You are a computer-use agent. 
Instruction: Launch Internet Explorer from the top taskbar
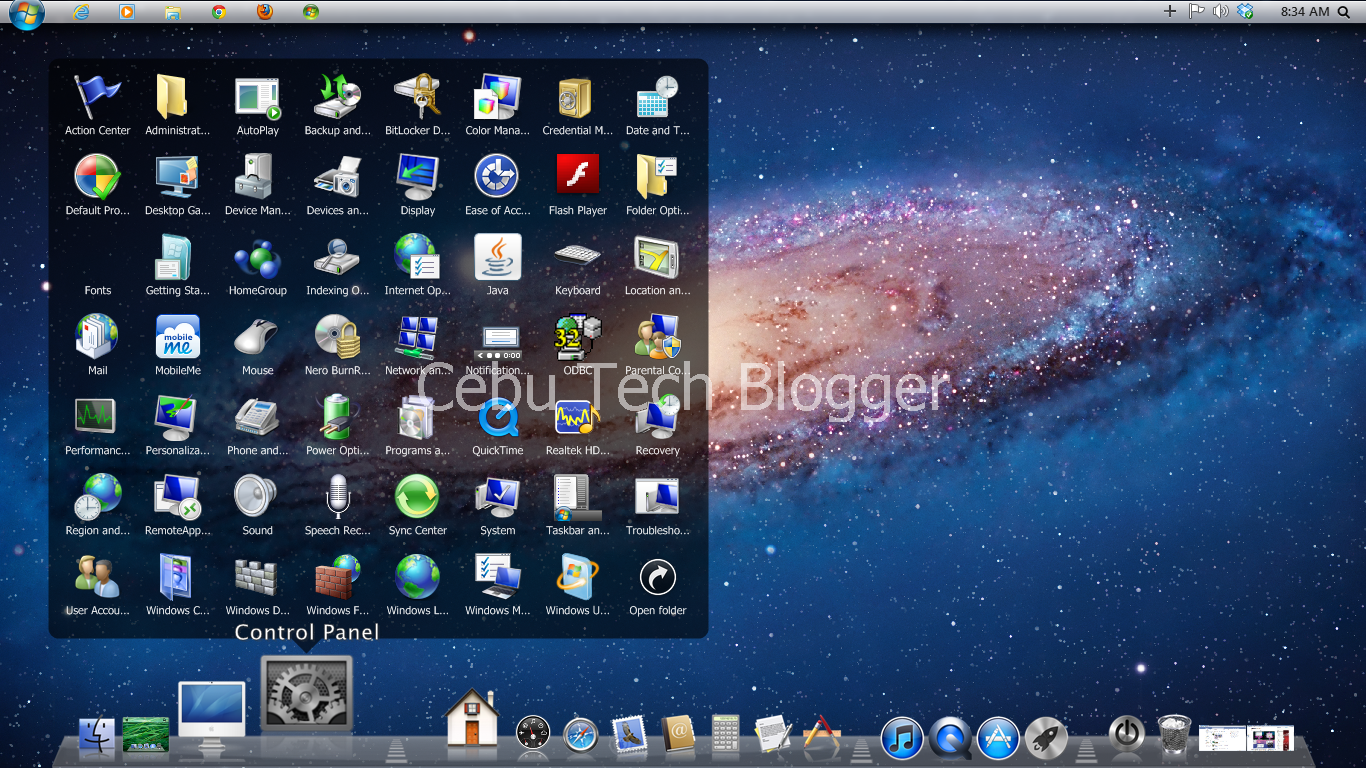coord(82,12)
